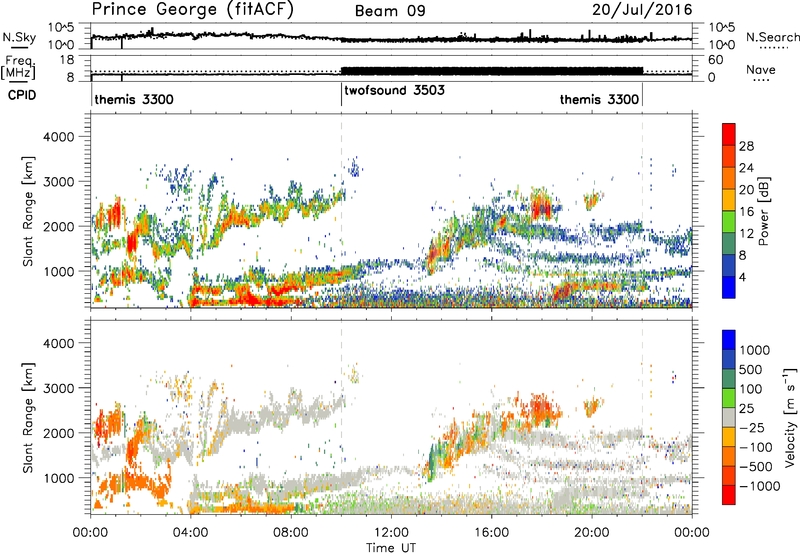Click the dashed CPID change line at 10:00 in power panel
The width and height of the screenshot is (800, 554).
pyautogui.click(x=341, y=211)
